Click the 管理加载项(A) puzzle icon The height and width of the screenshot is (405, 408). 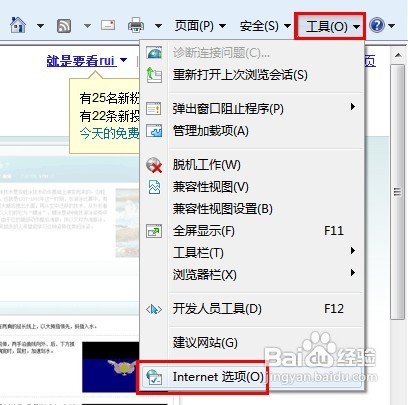pos(154,131)
